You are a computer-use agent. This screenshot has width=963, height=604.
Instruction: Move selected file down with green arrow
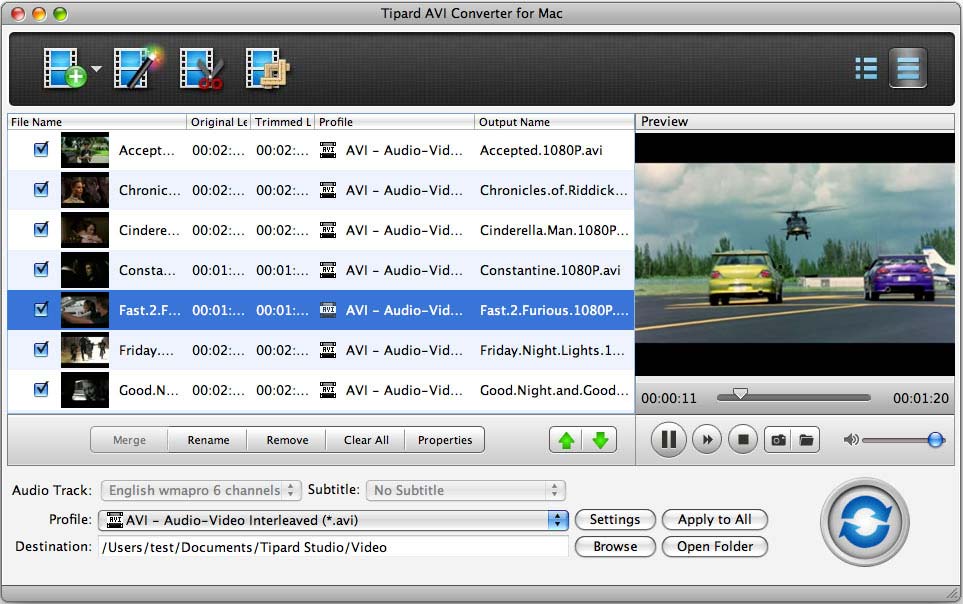point(600,440)
